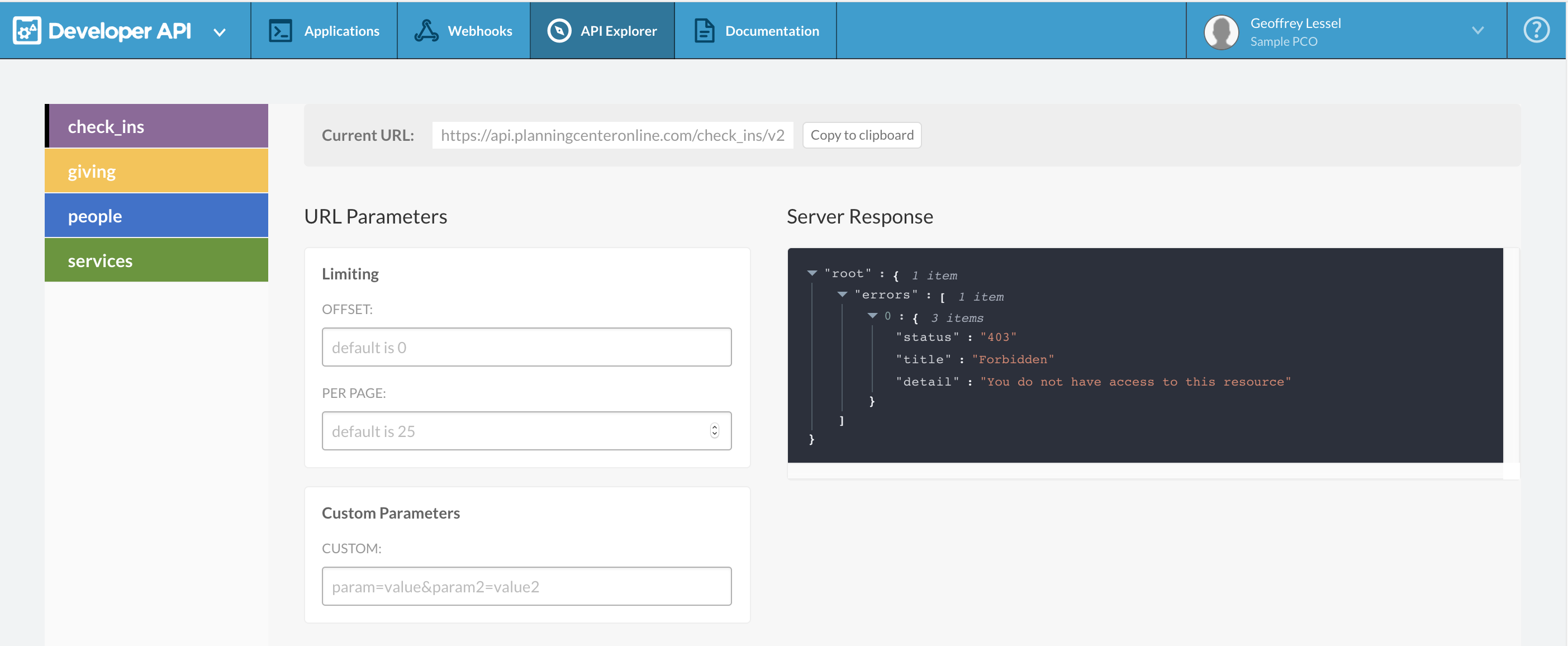Click the Developer API logo icon
1568x646 pixels.
pos(27,30)
